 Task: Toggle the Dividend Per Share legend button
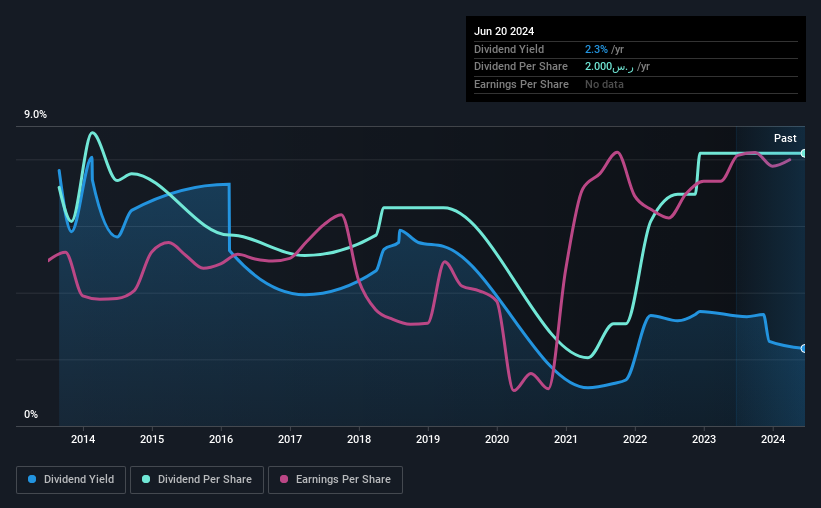[197, 480]
